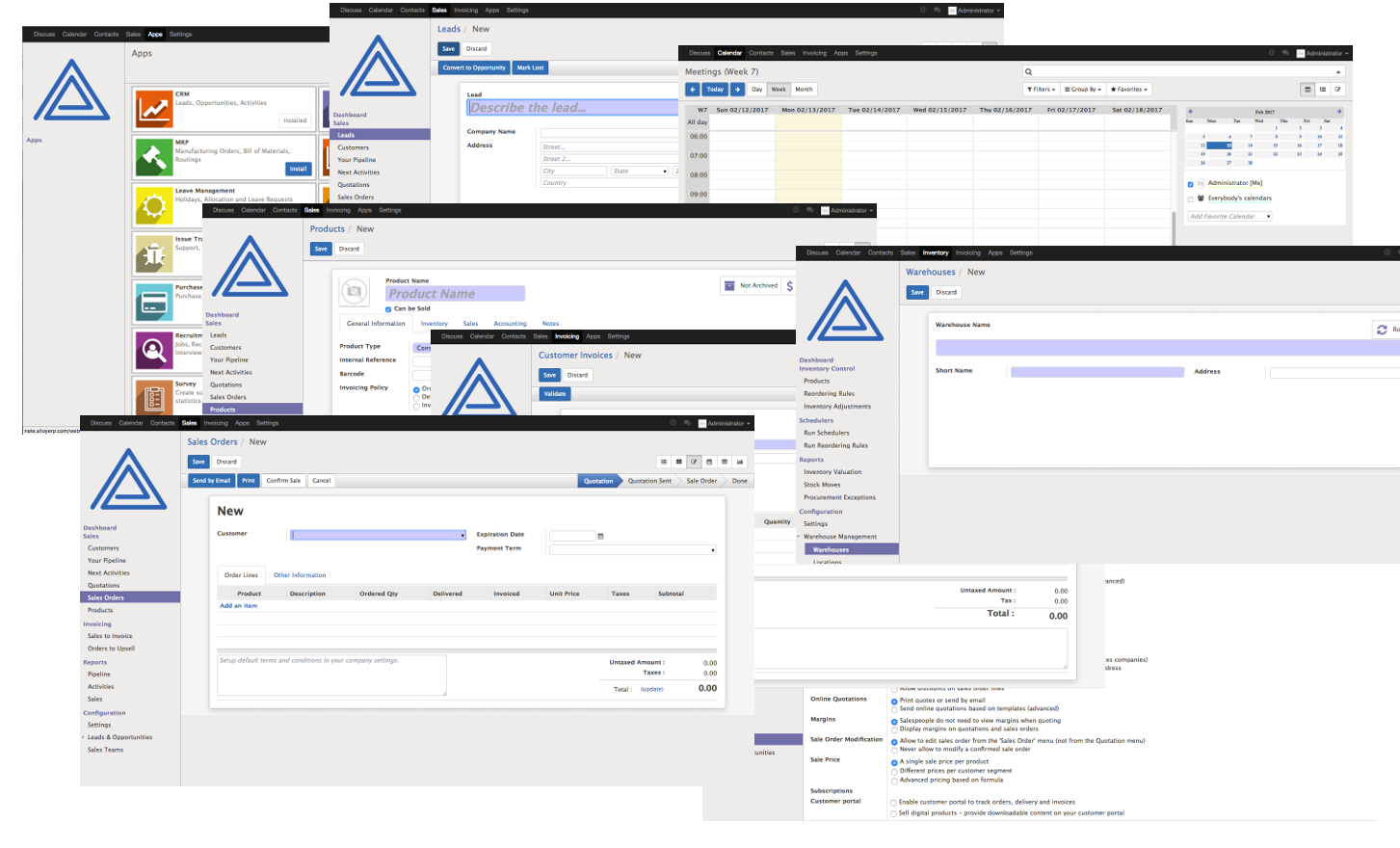The height and width of the screenshot is (848, 1400).
Task: Switch to kanban view in Sales Orders toolbar
Action: (678, 462)
